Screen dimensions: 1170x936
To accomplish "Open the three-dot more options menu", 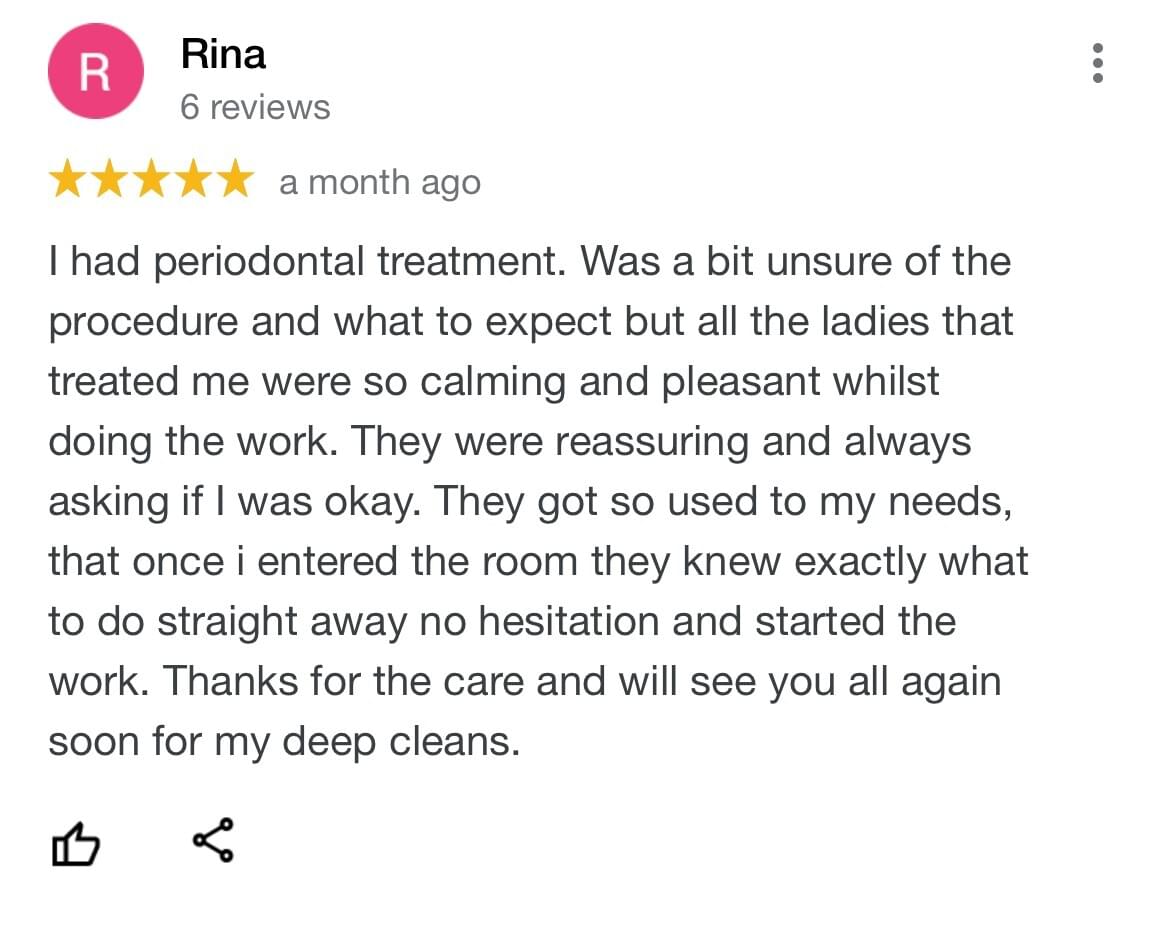I will pyautogui.click(x=1098, y=63).
